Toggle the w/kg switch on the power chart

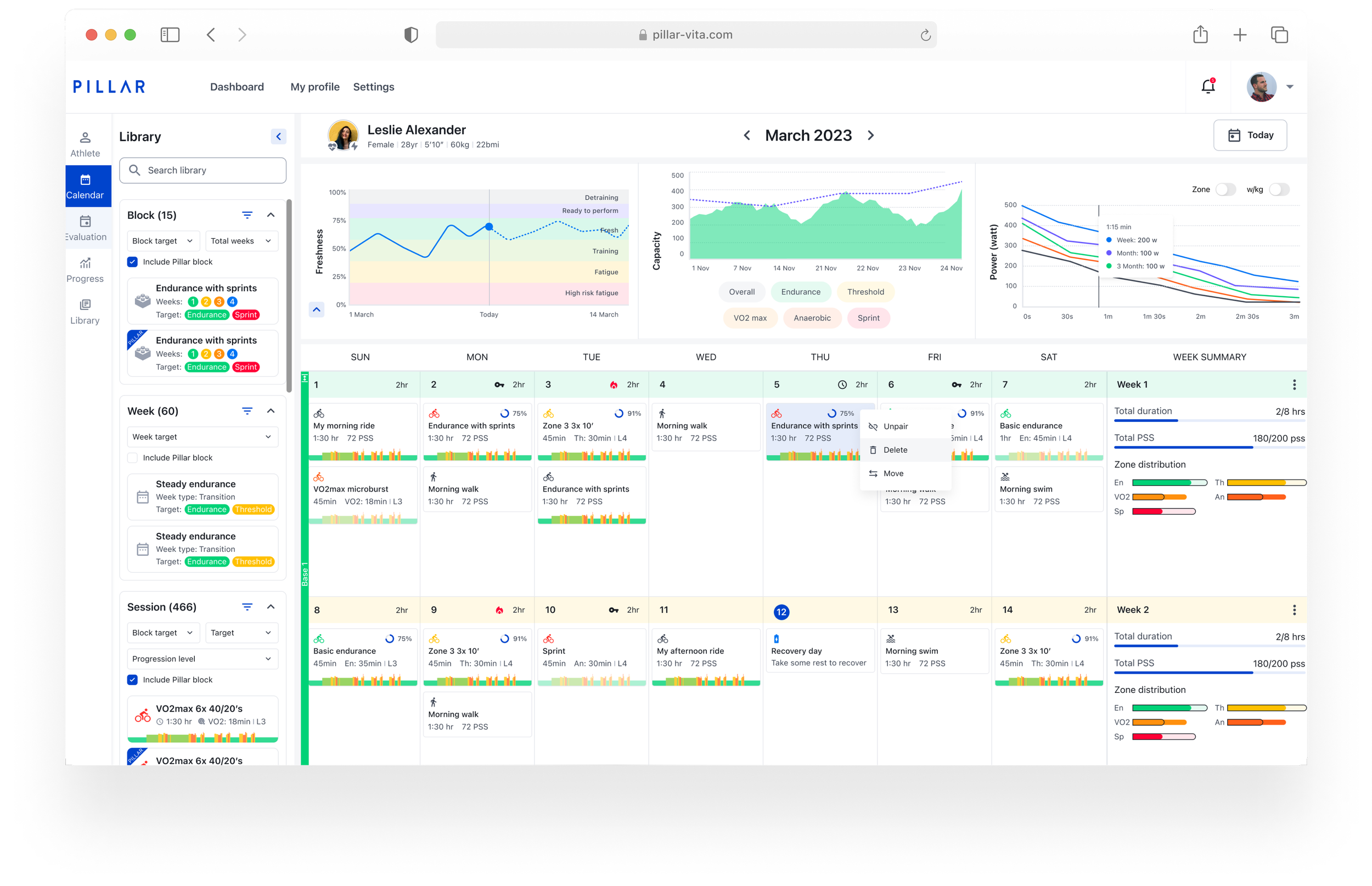click(x=1279, y=189)
